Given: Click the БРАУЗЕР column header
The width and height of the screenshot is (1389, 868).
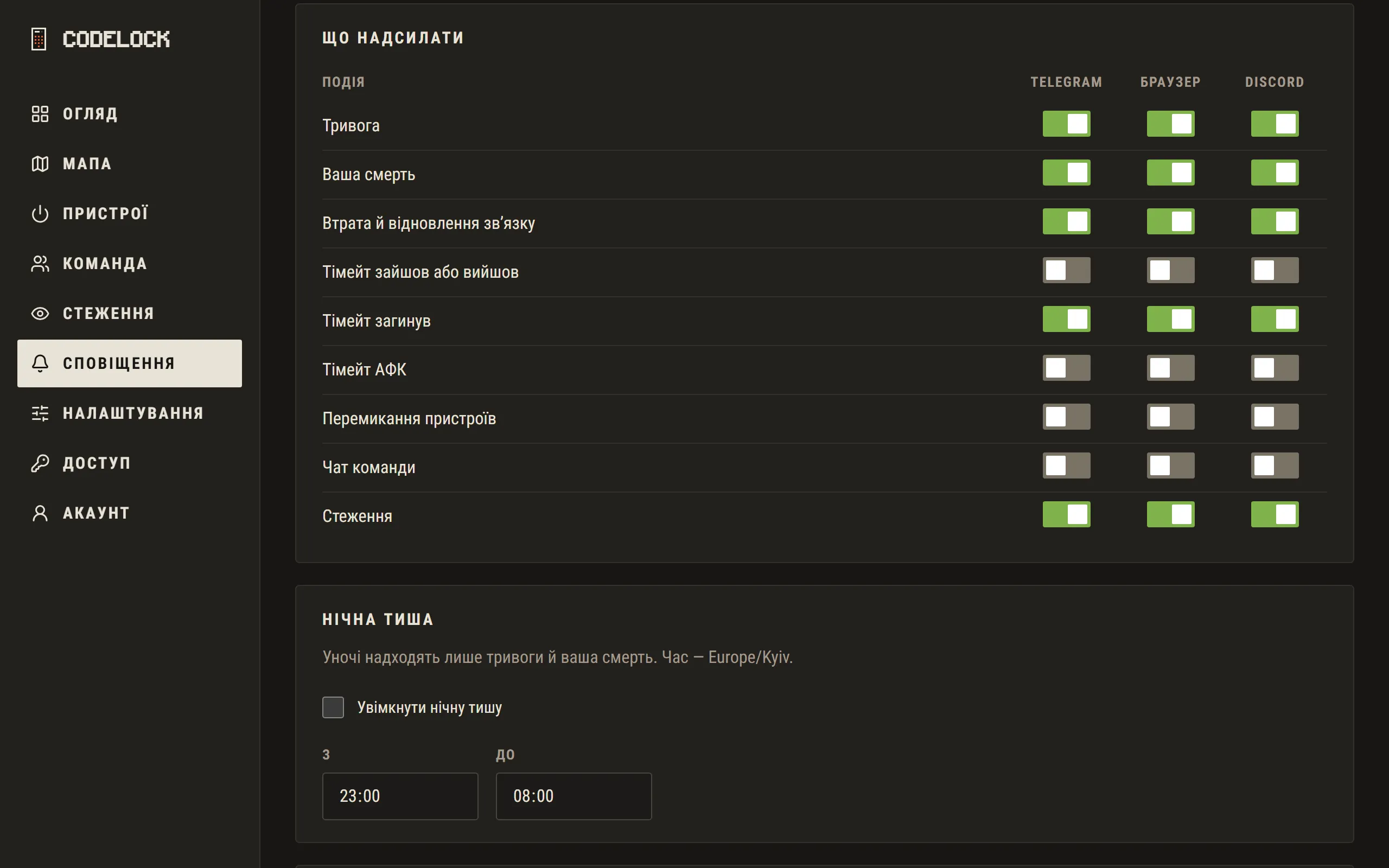Looking at the screenshot, I should (1170, 82).
